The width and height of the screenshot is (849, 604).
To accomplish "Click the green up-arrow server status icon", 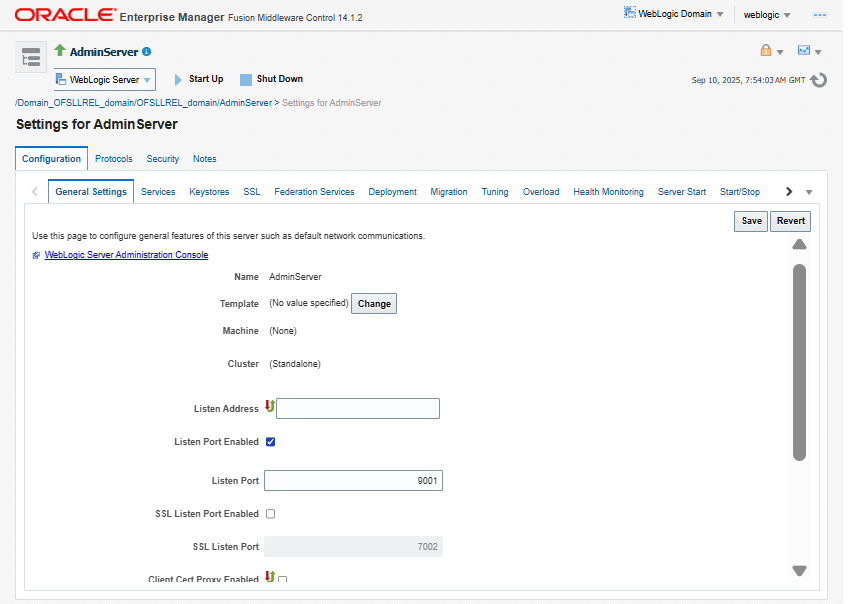I will [60, 50].
